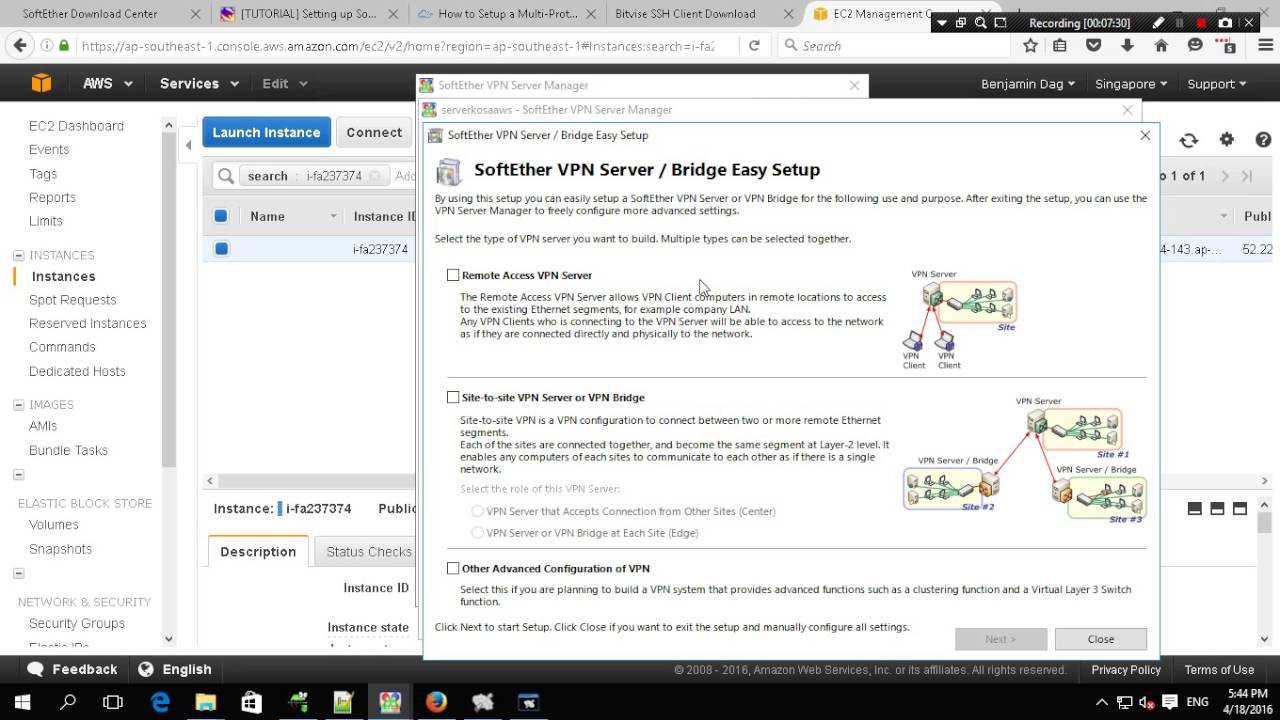Open Terms of Use link in footer
Screen dimensions: 1280x720
(x=1219, y=670)
